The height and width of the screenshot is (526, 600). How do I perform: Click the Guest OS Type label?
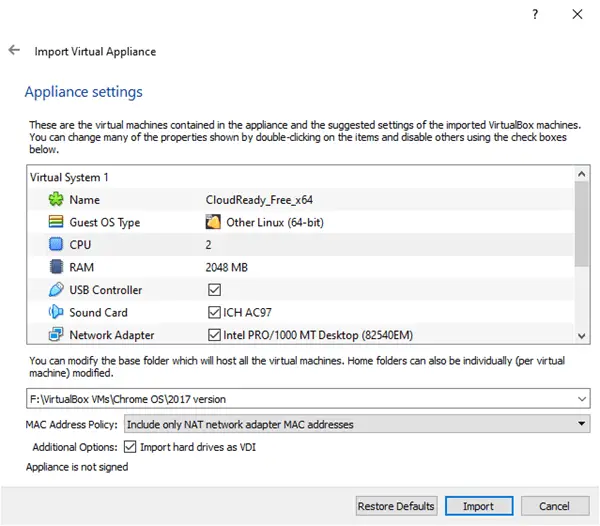pos(104,222)
